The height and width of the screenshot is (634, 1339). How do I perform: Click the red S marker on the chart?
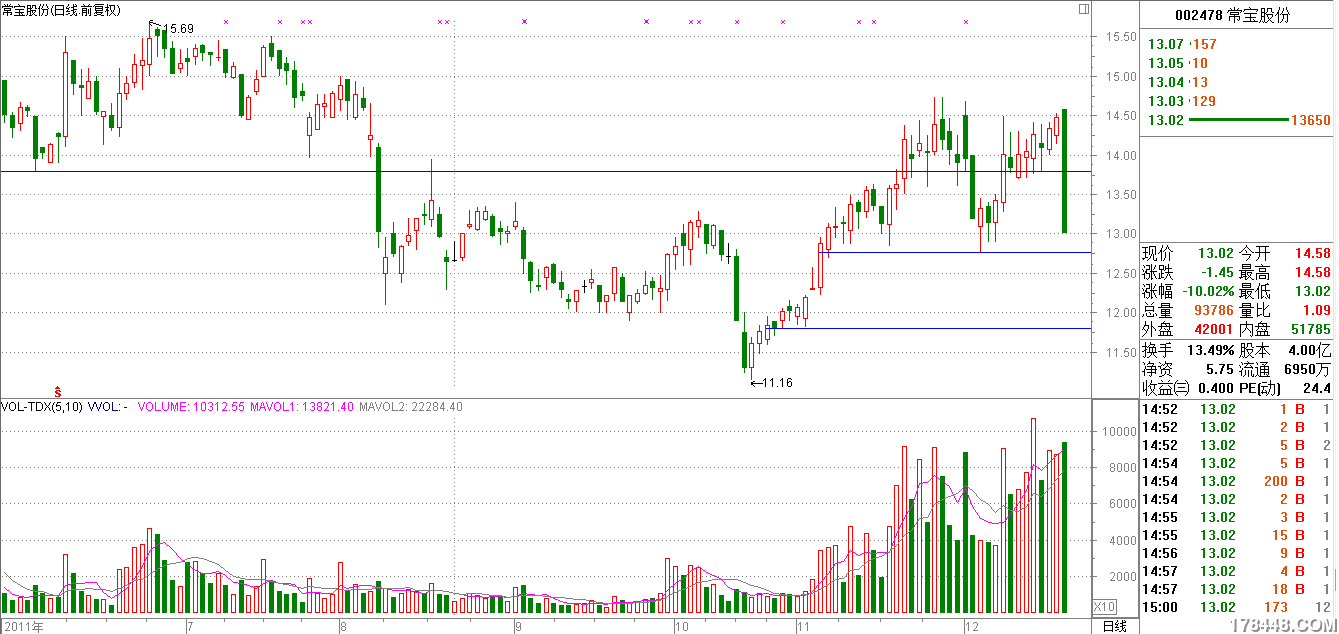coord(58,389)
